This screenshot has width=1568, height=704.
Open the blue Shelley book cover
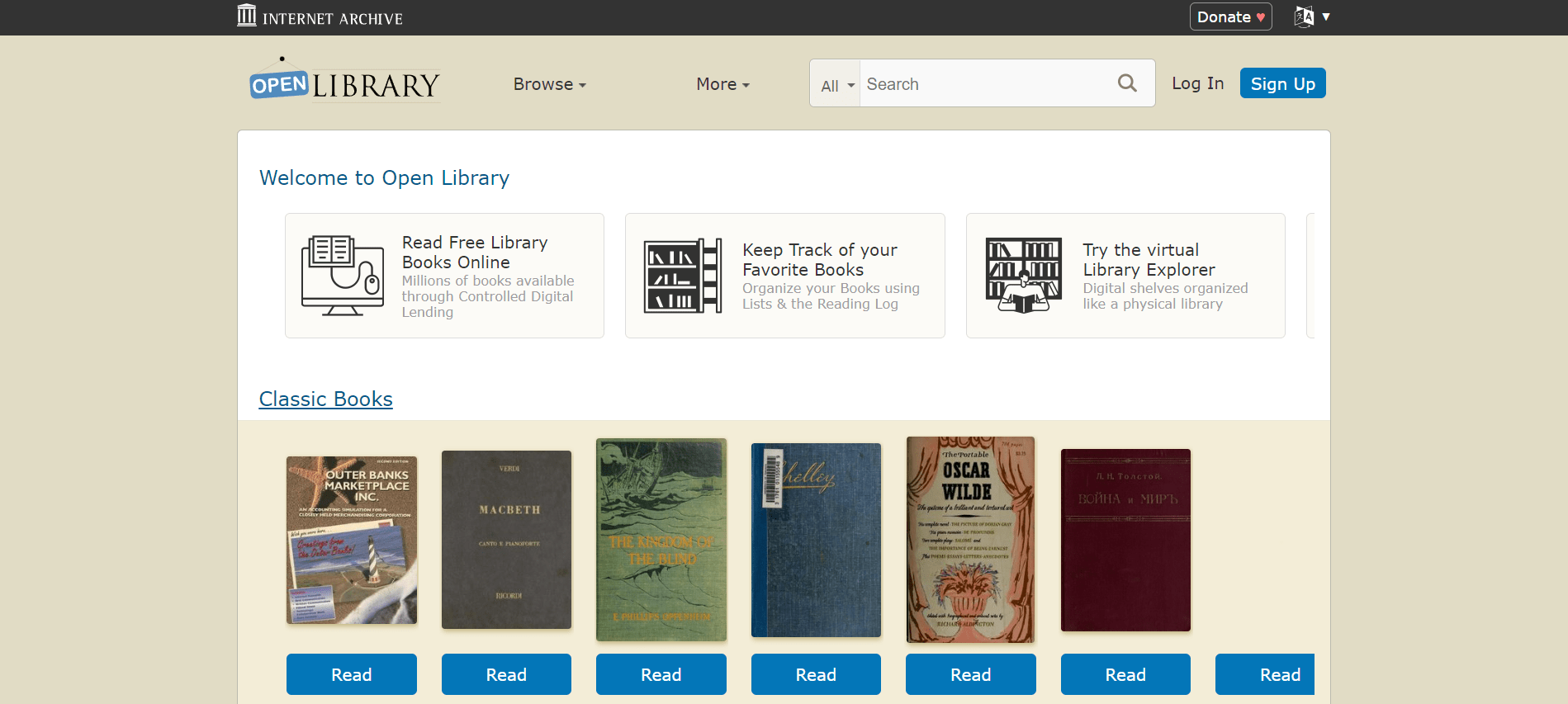[816, 540]
